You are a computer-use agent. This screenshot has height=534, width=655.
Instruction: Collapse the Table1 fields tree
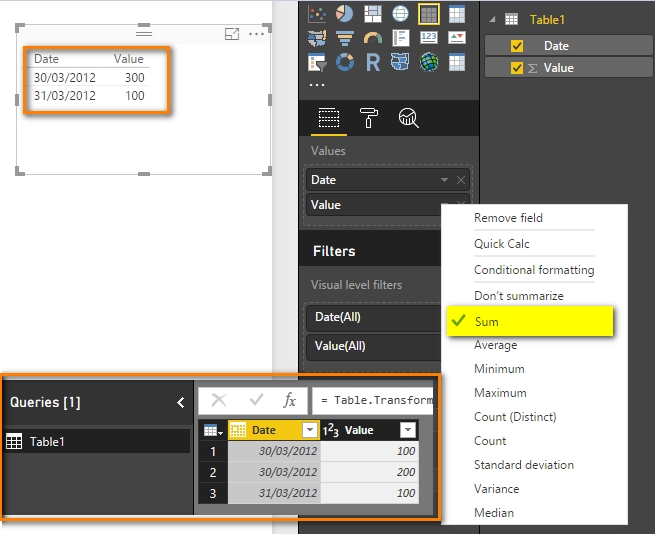click(x=492, y=19)
